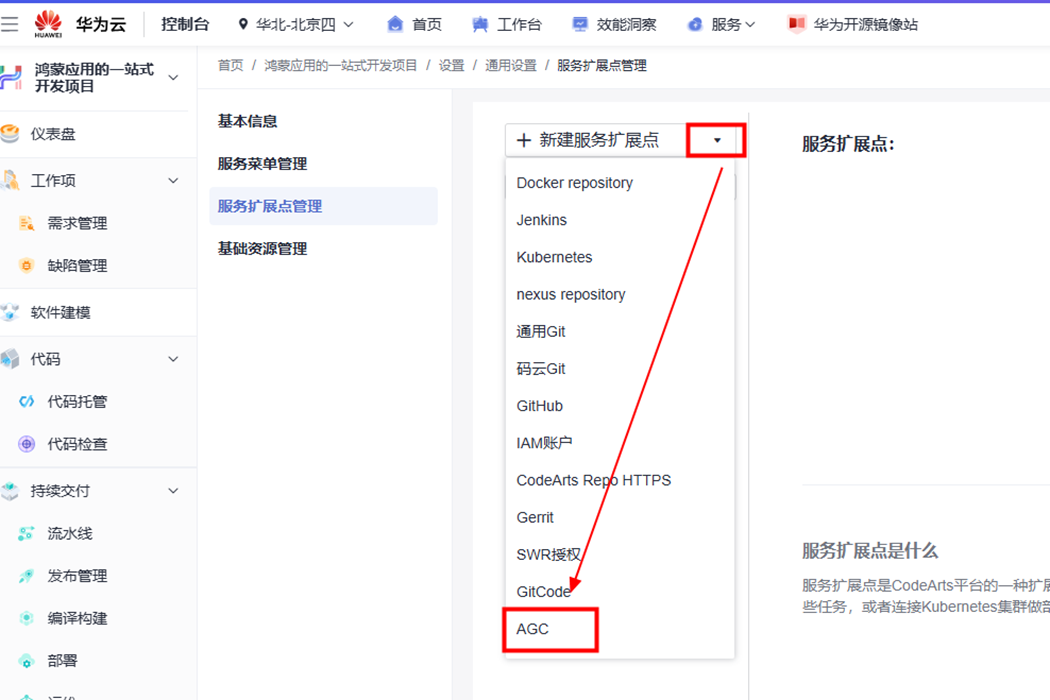
Task: Click the project logo icon in sidebar
Action: point(11,78)
